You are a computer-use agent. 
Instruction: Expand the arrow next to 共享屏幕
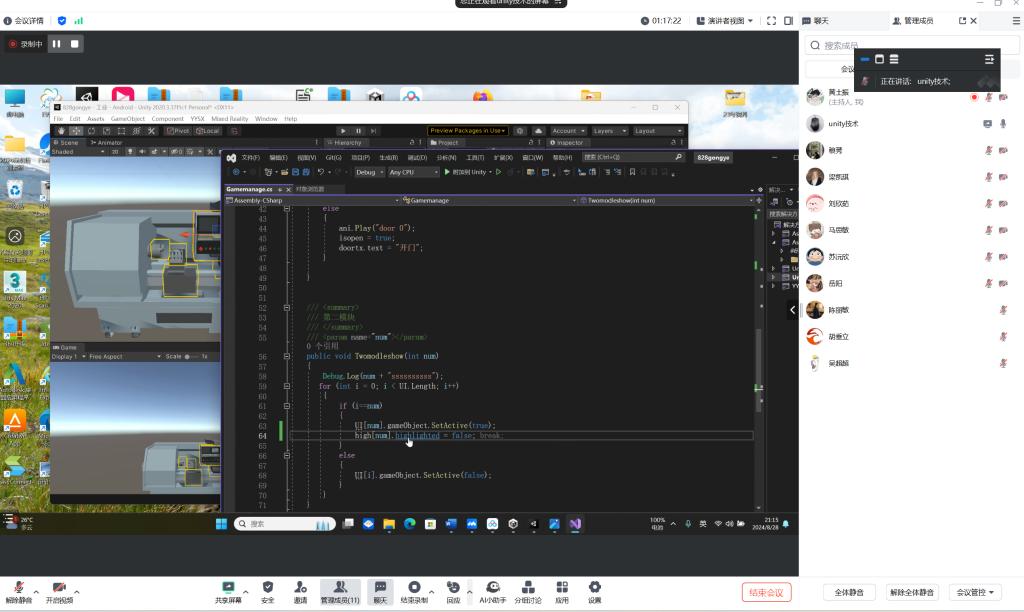point(245,591)
